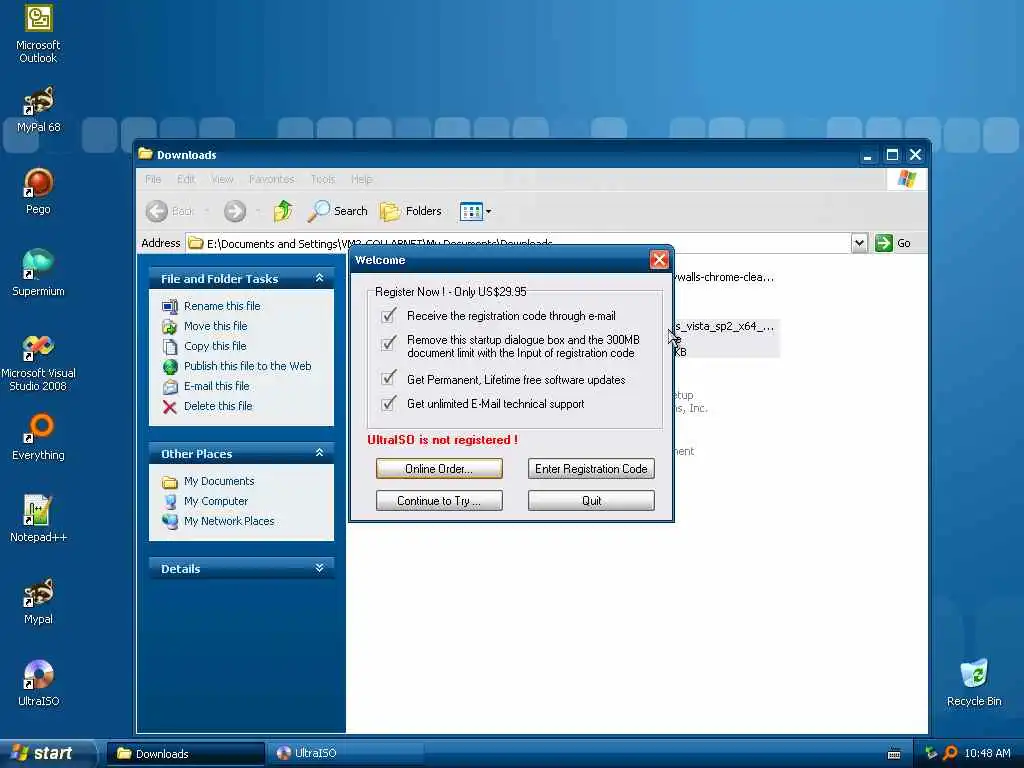The width and height of the screenshot is (1024, 768).
Task: Click the network tray icon
Action: tap(931, 753)
